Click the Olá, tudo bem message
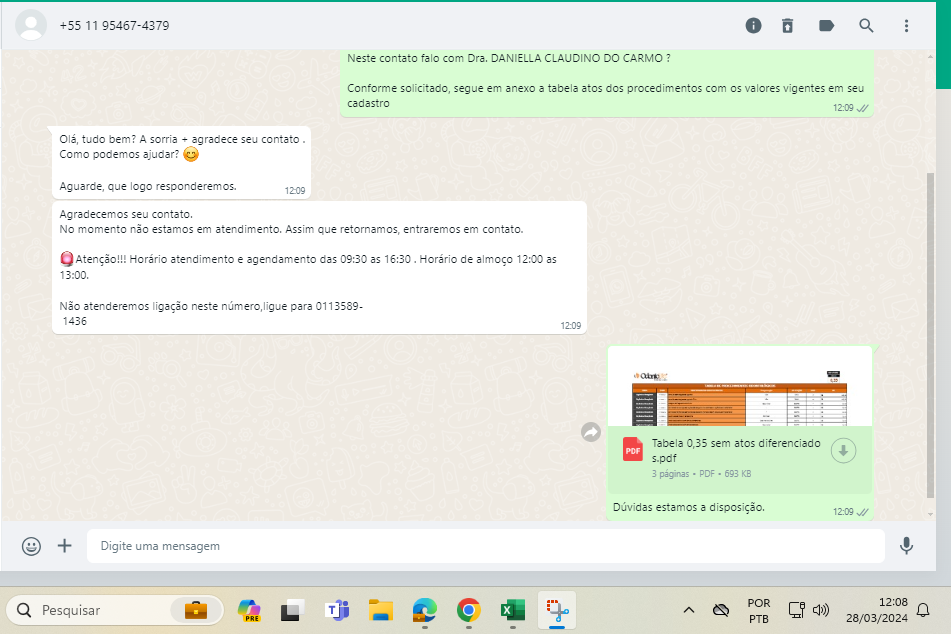 point(181,163)
